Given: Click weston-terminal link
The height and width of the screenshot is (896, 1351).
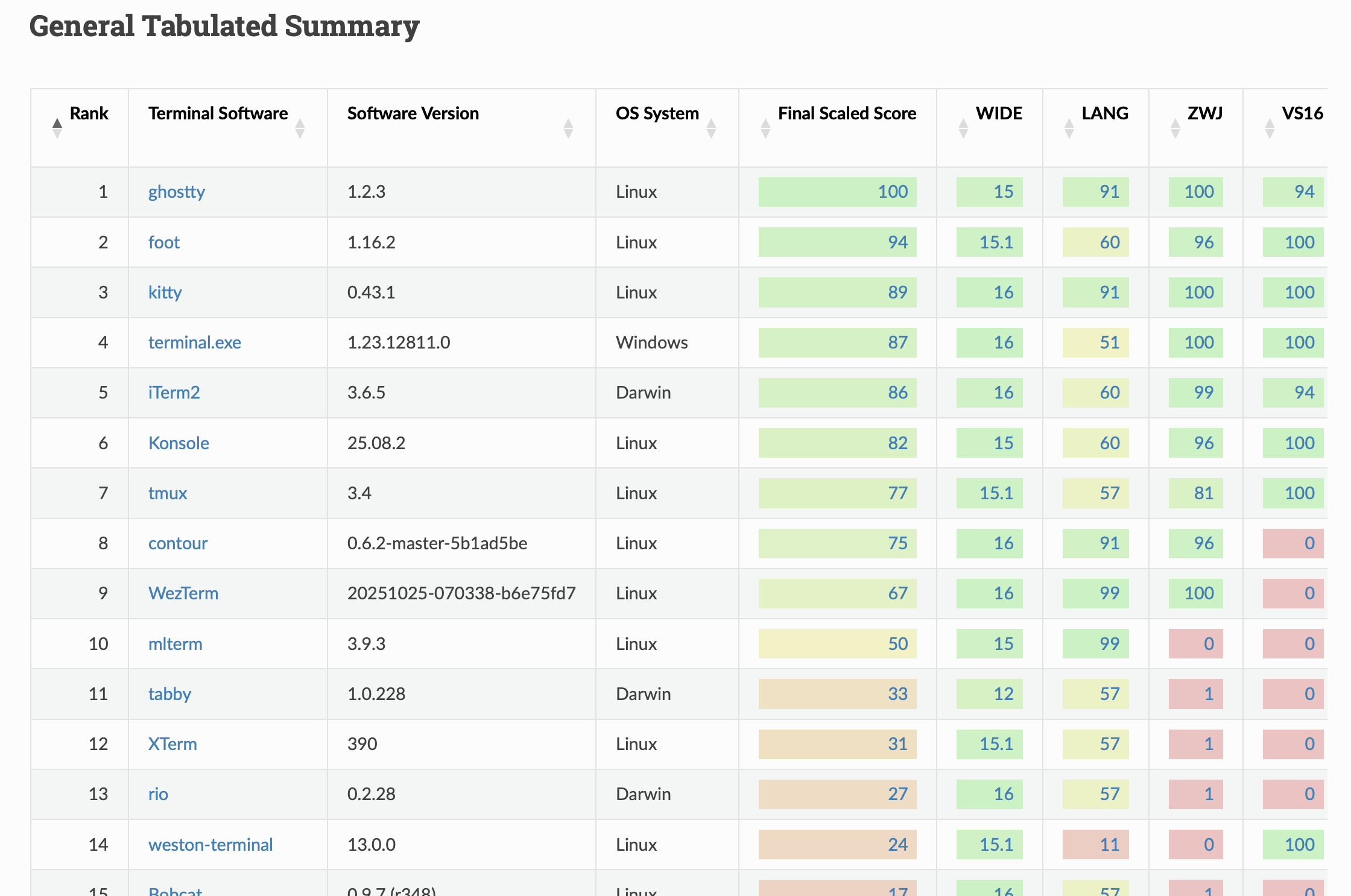Looking at the screenshot, I should (210, 845).
